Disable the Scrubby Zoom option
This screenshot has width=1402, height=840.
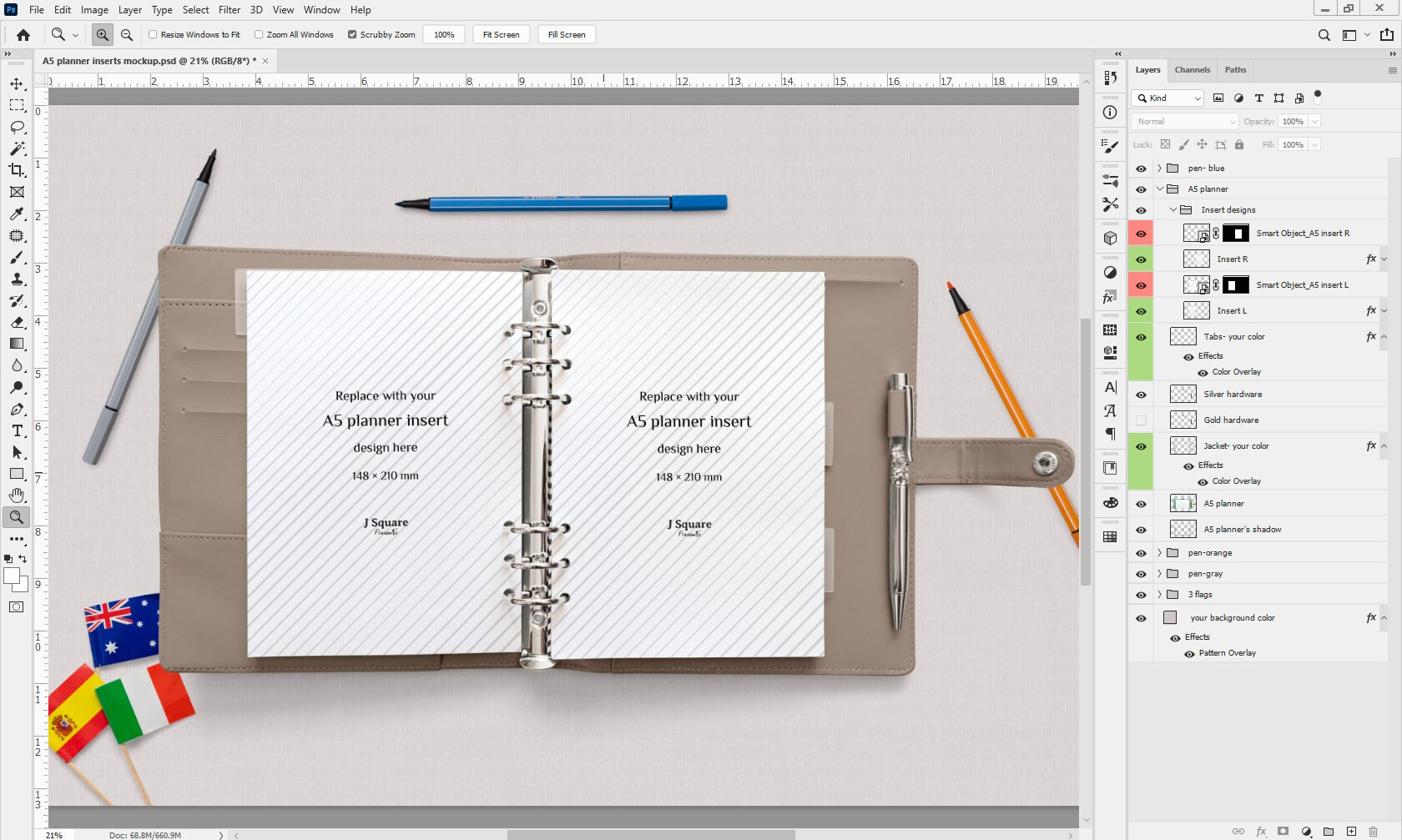click(x=353, y=34)
